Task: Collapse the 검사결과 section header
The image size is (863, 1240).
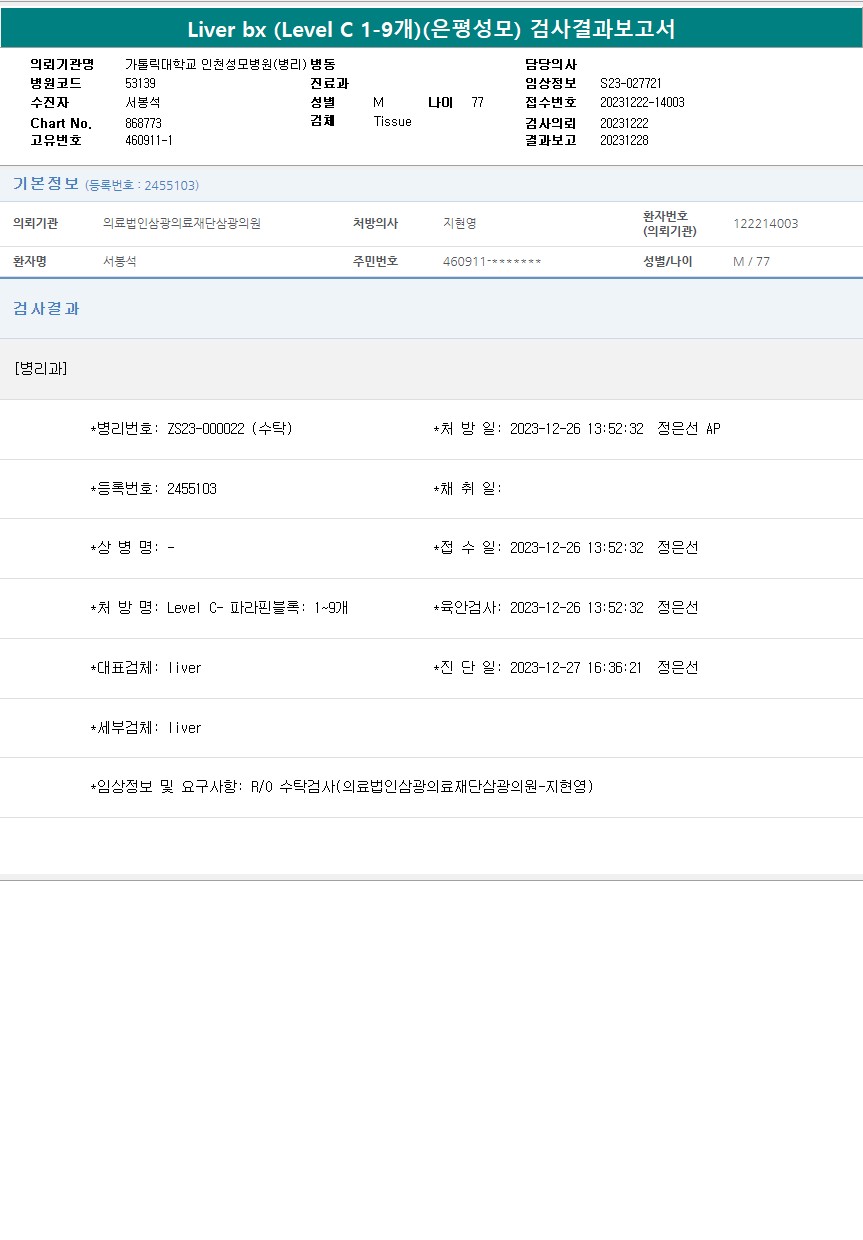Action: pos(46,308)
